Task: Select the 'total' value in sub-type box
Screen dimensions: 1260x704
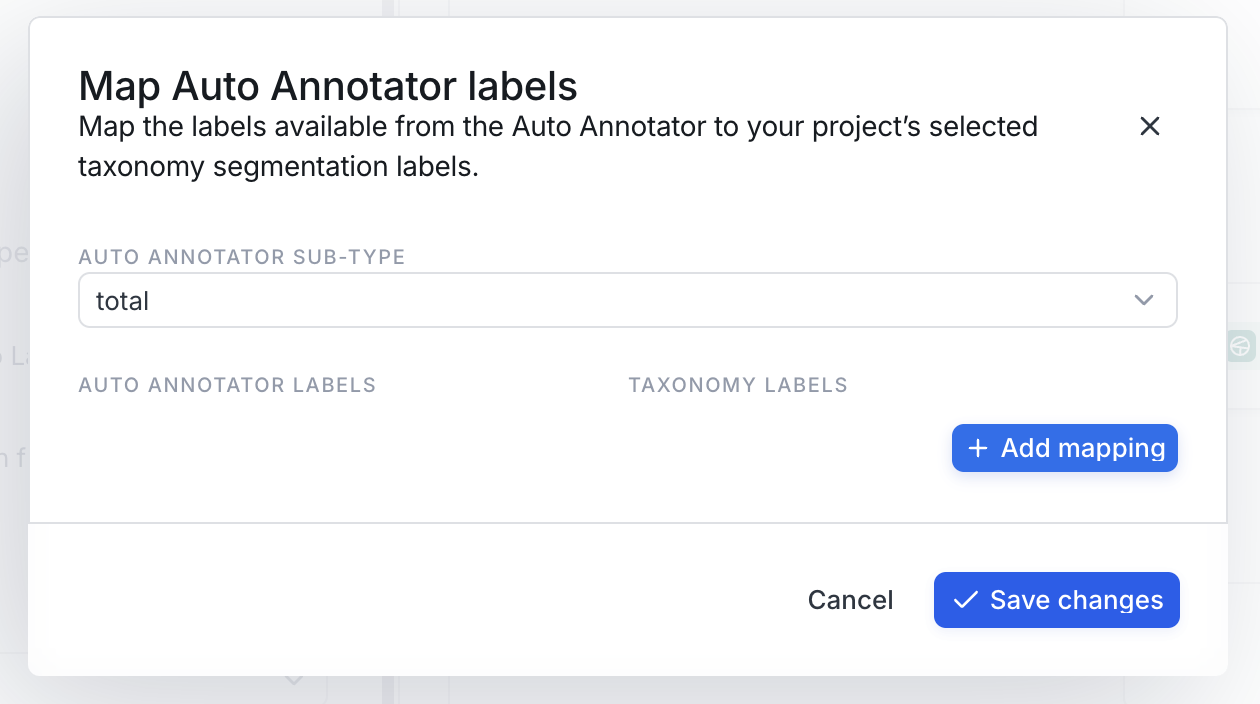Action: 122,301
